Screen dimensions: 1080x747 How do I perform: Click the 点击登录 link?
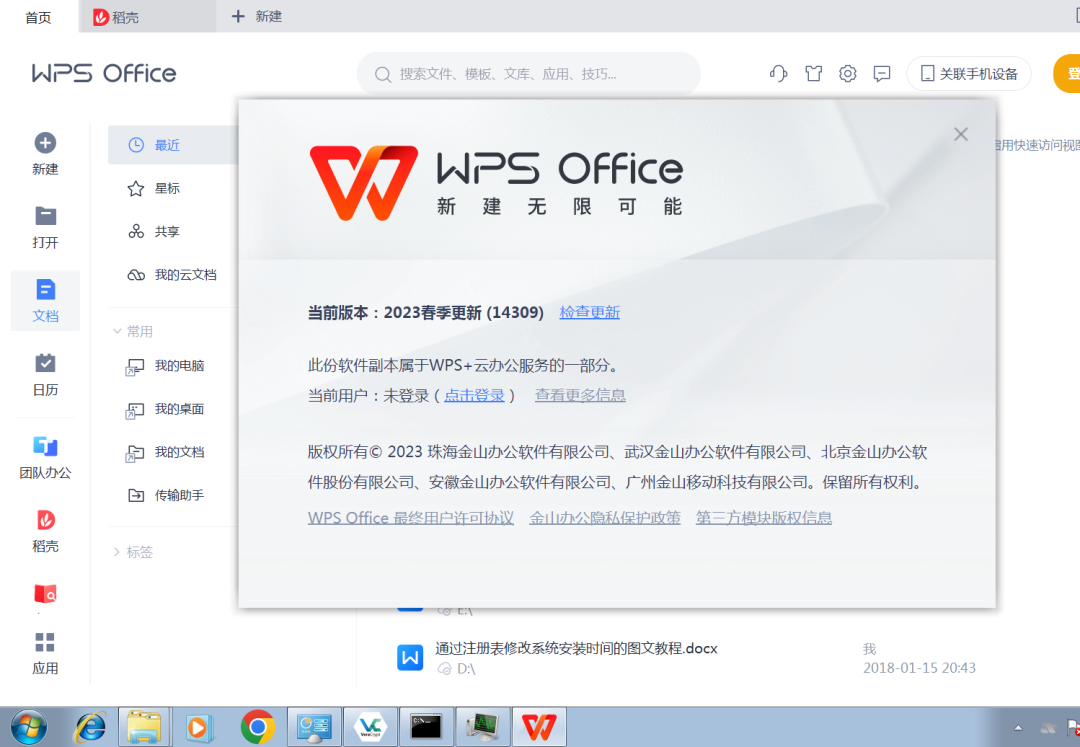[x=474, y=395]
